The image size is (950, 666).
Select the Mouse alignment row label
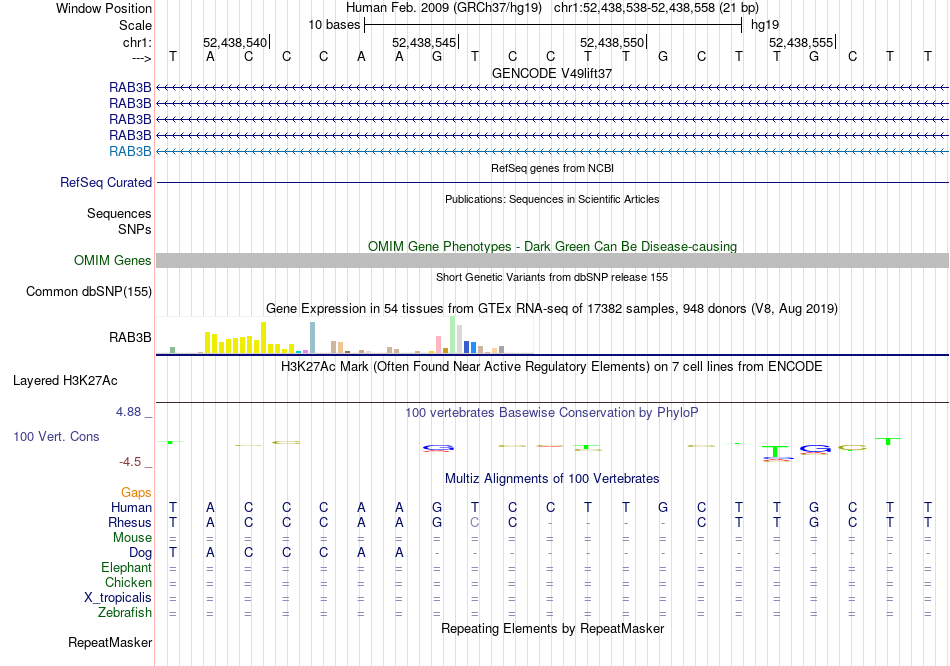point(132,538)
